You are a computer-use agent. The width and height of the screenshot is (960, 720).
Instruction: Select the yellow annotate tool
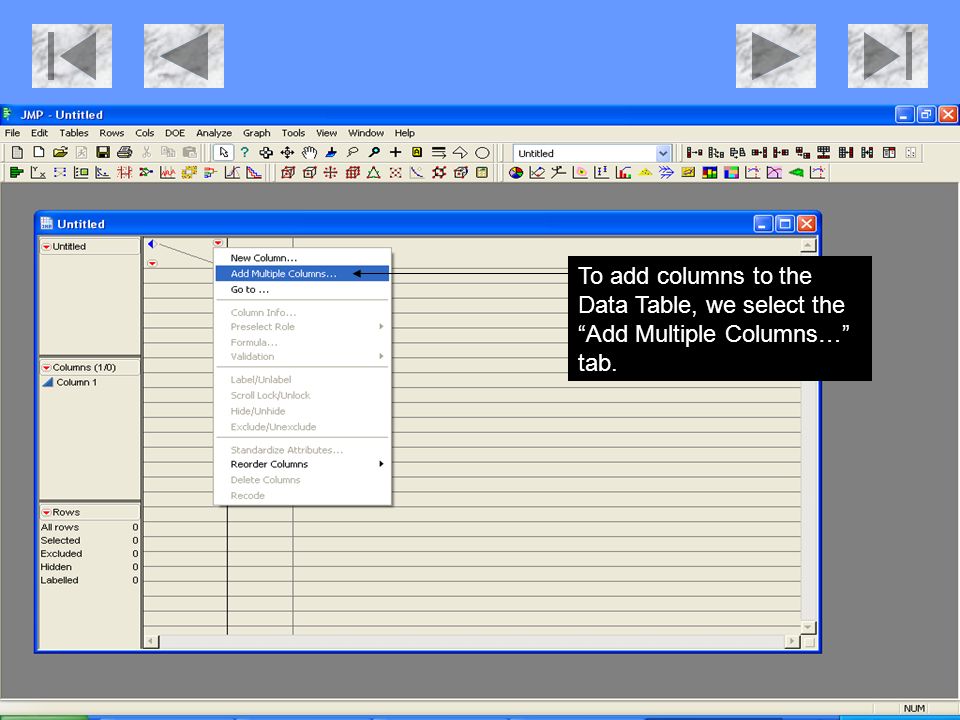[x=417, y=152]
